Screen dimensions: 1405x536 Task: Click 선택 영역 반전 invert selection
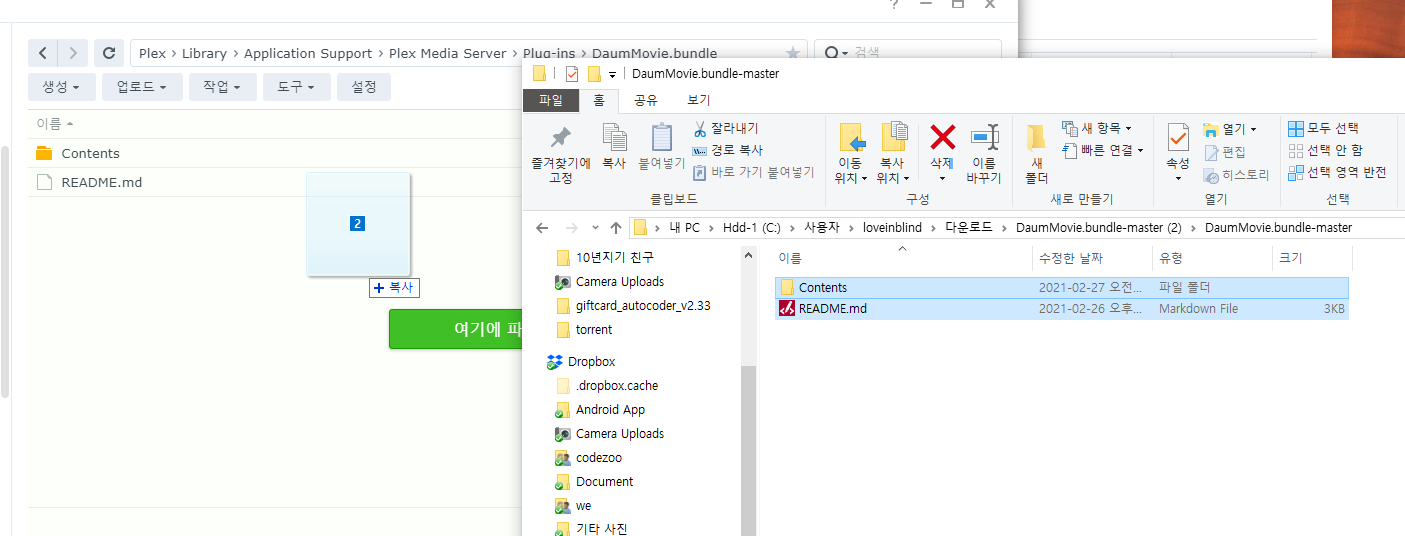click(1337, 172)
